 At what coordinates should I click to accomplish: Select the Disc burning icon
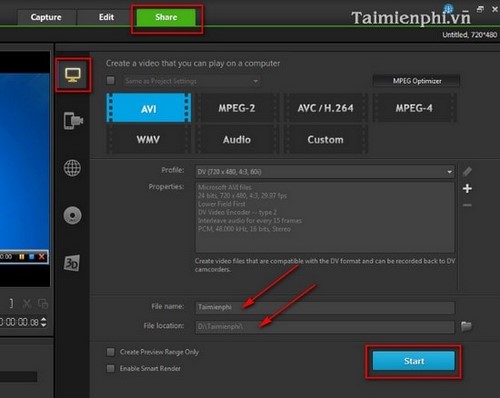pos(72,215)
